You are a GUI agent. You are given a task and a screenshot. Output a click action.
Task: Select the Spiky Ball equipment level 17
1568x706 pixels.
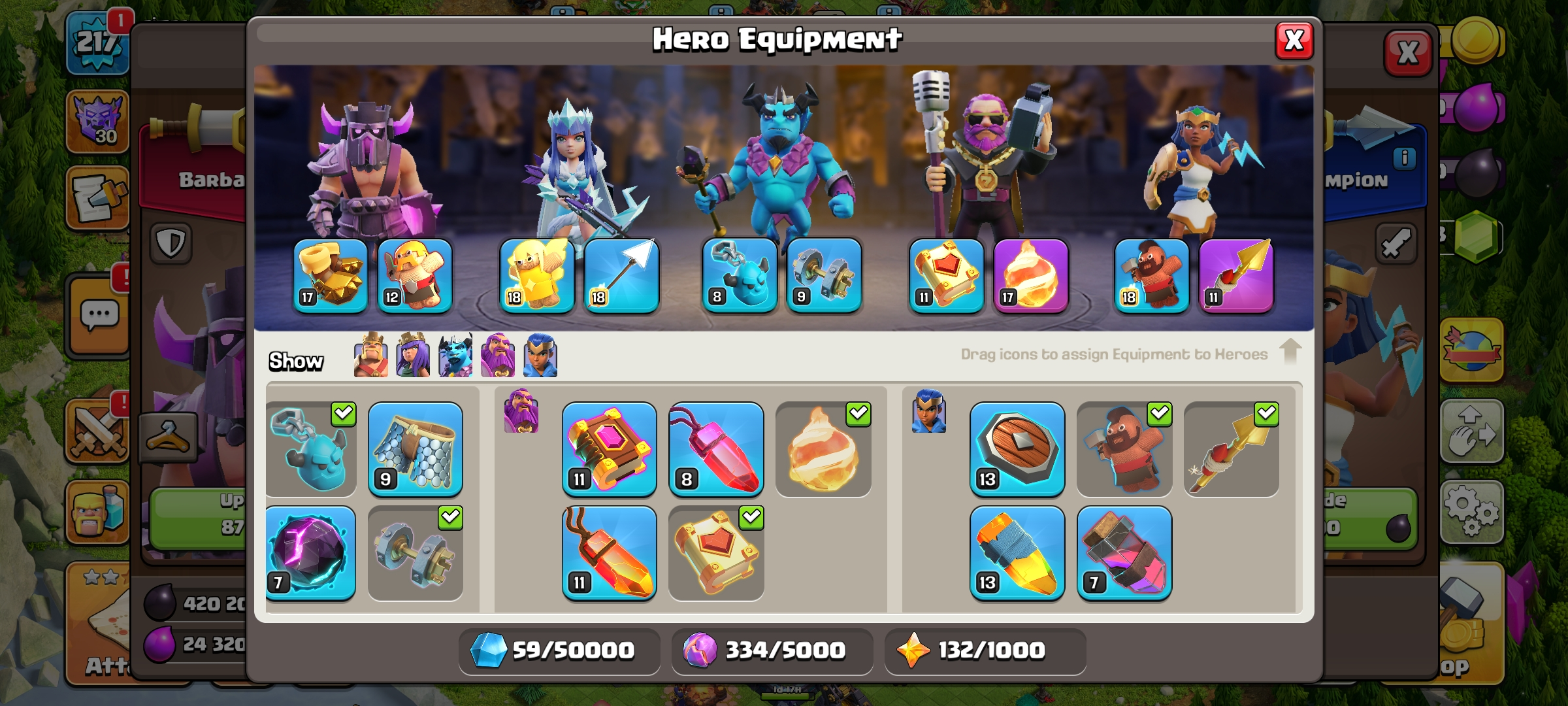click(331, 276)
